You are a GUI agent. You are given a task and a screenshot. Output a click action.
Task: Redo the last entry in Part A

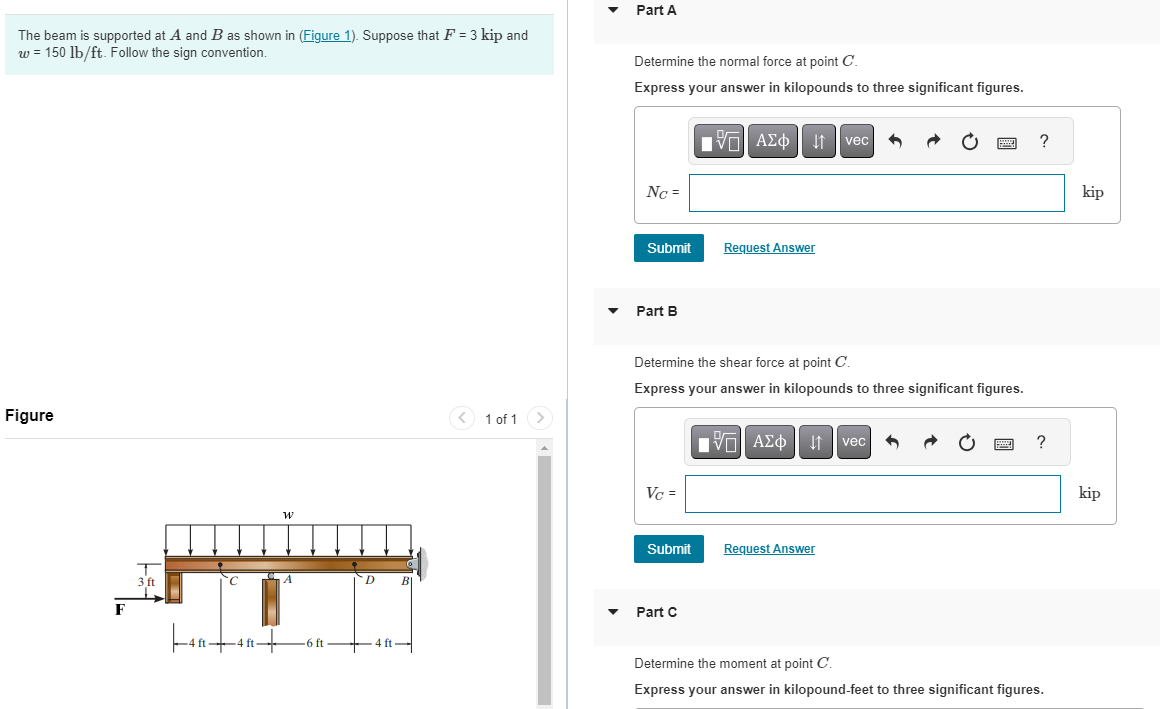coord(932,141)
